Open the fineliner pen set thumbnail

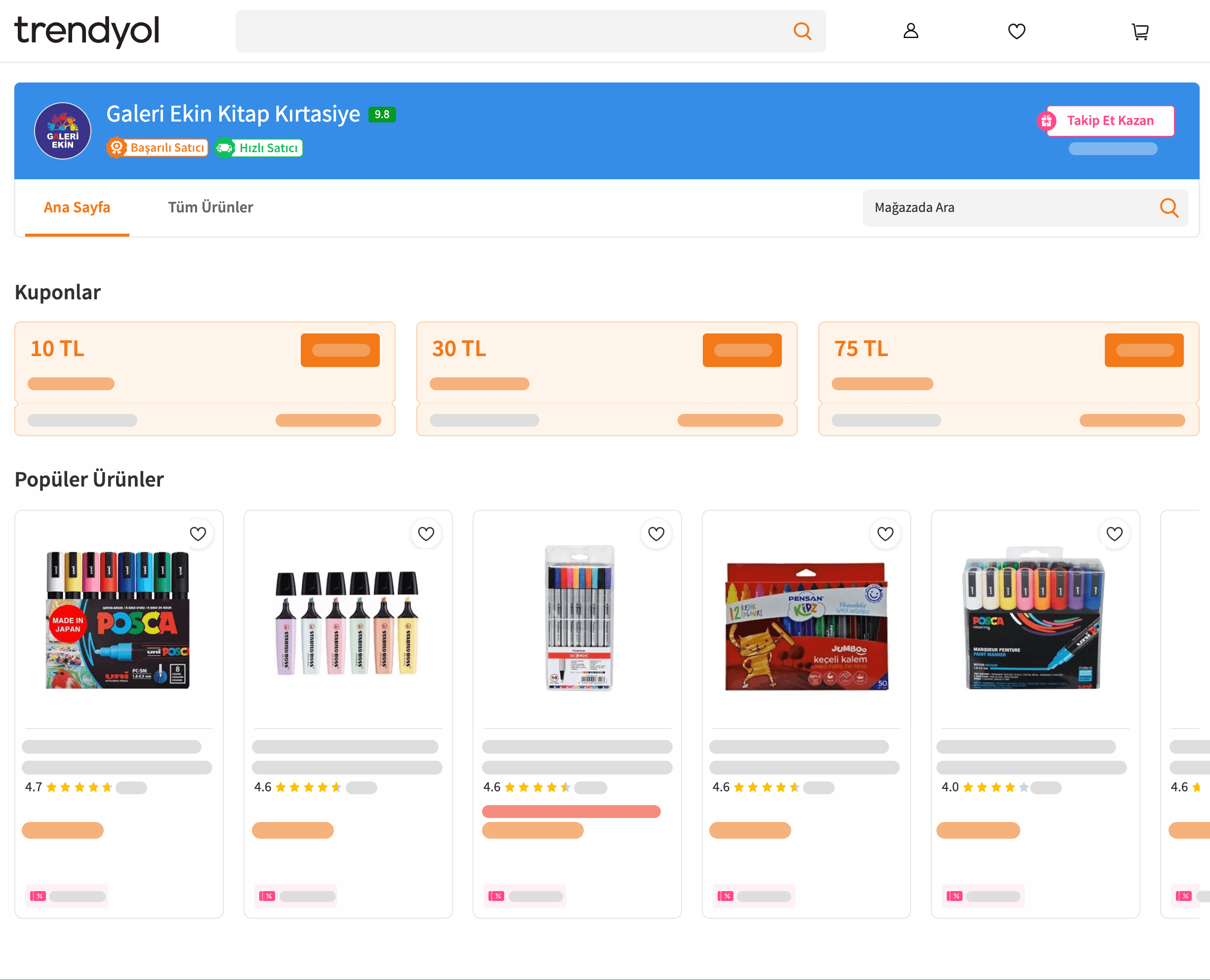point(578,617)
